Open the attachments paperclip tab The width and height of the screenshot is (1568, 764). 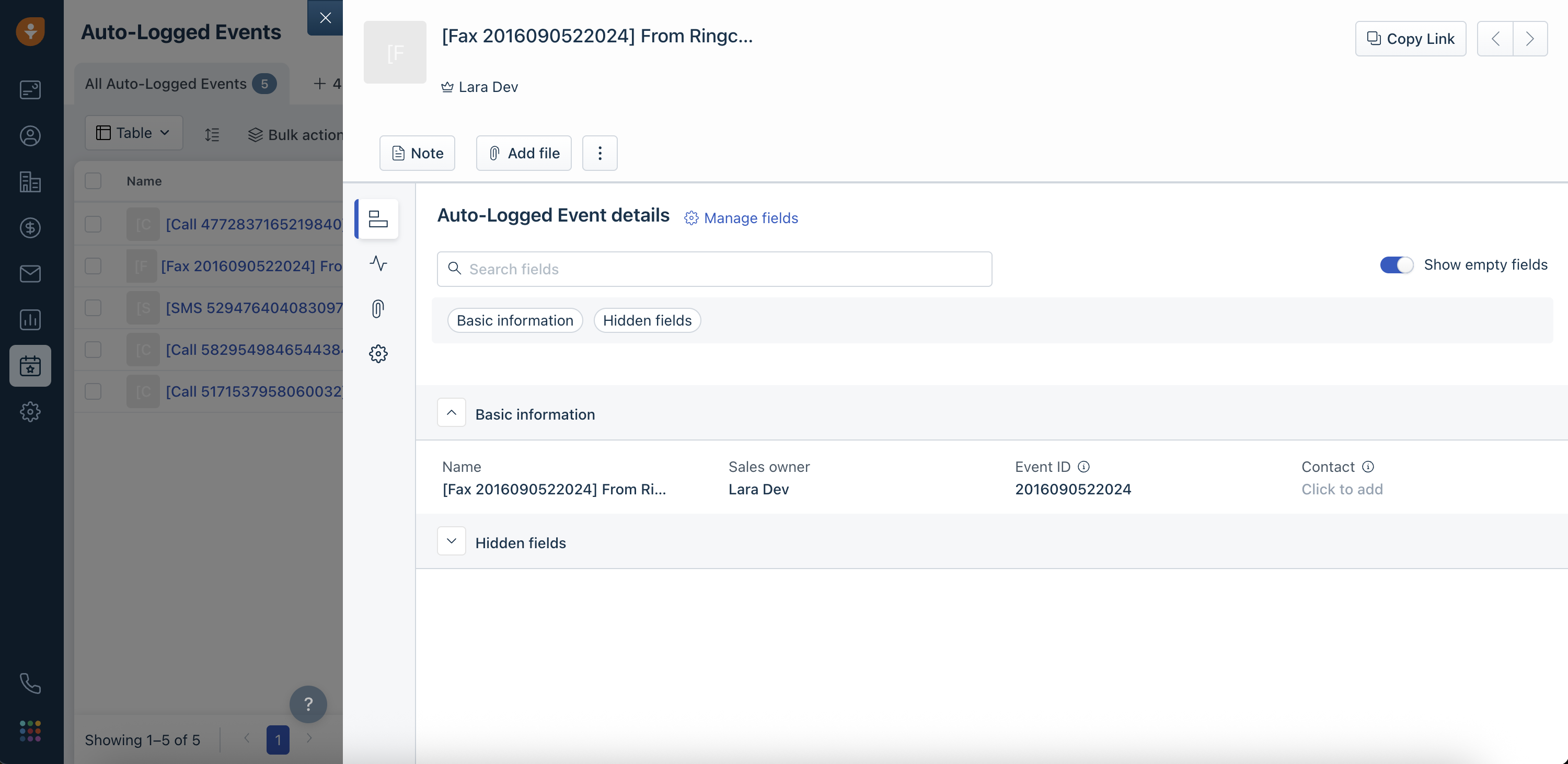378,309
